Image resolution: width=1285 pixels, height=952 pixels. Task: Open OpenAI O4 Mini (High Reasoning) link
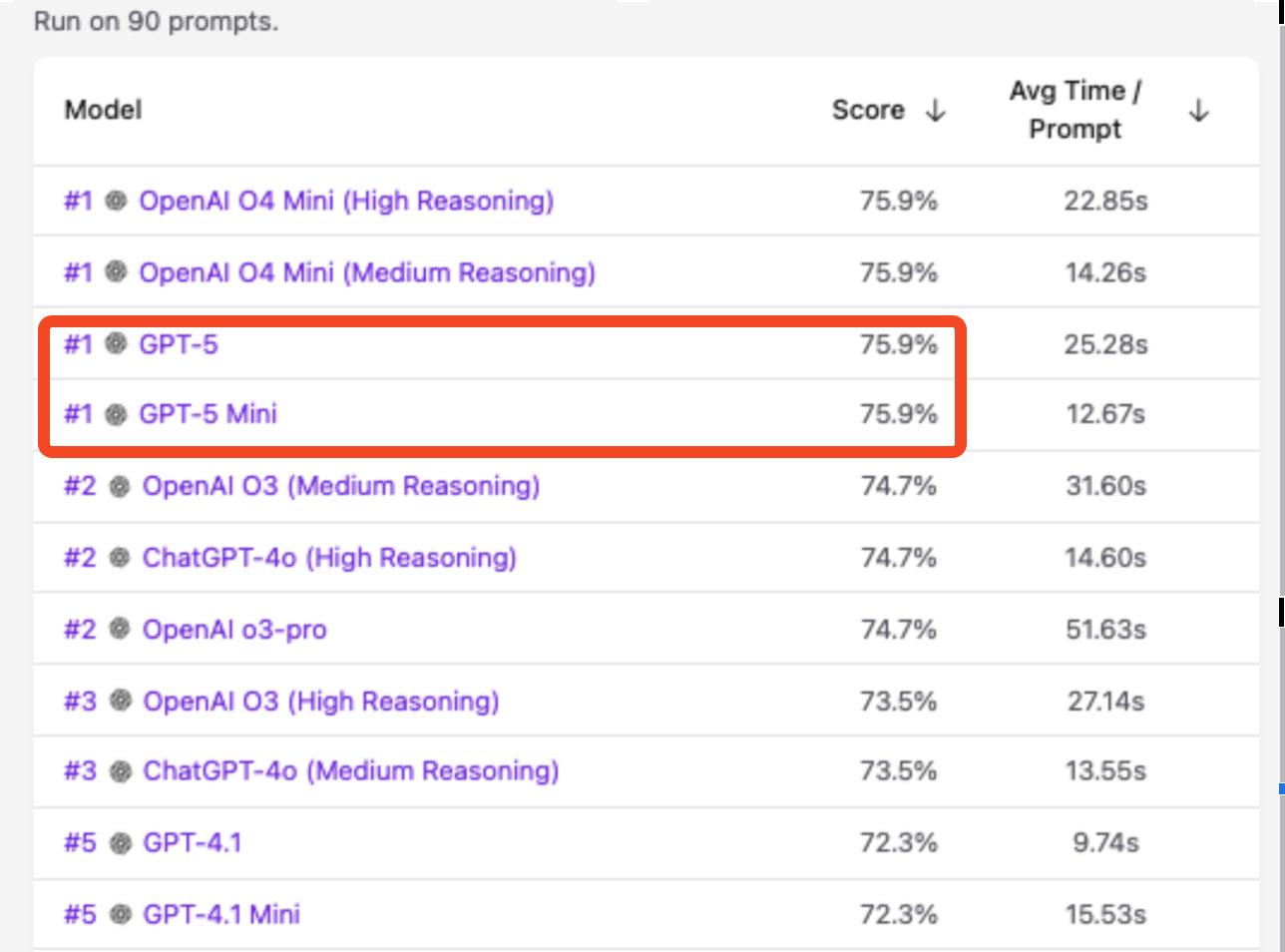click(x=346, y=201)
